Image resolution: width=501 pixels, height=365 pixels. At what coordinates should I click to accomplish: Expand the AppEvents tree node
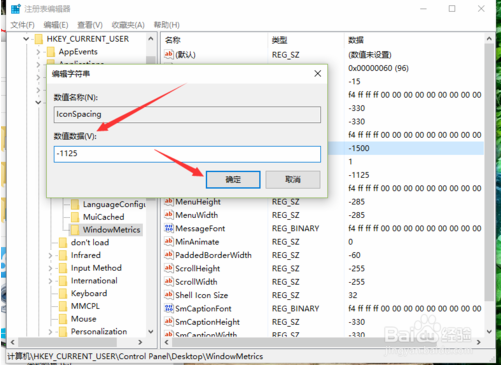pos(38,52)
